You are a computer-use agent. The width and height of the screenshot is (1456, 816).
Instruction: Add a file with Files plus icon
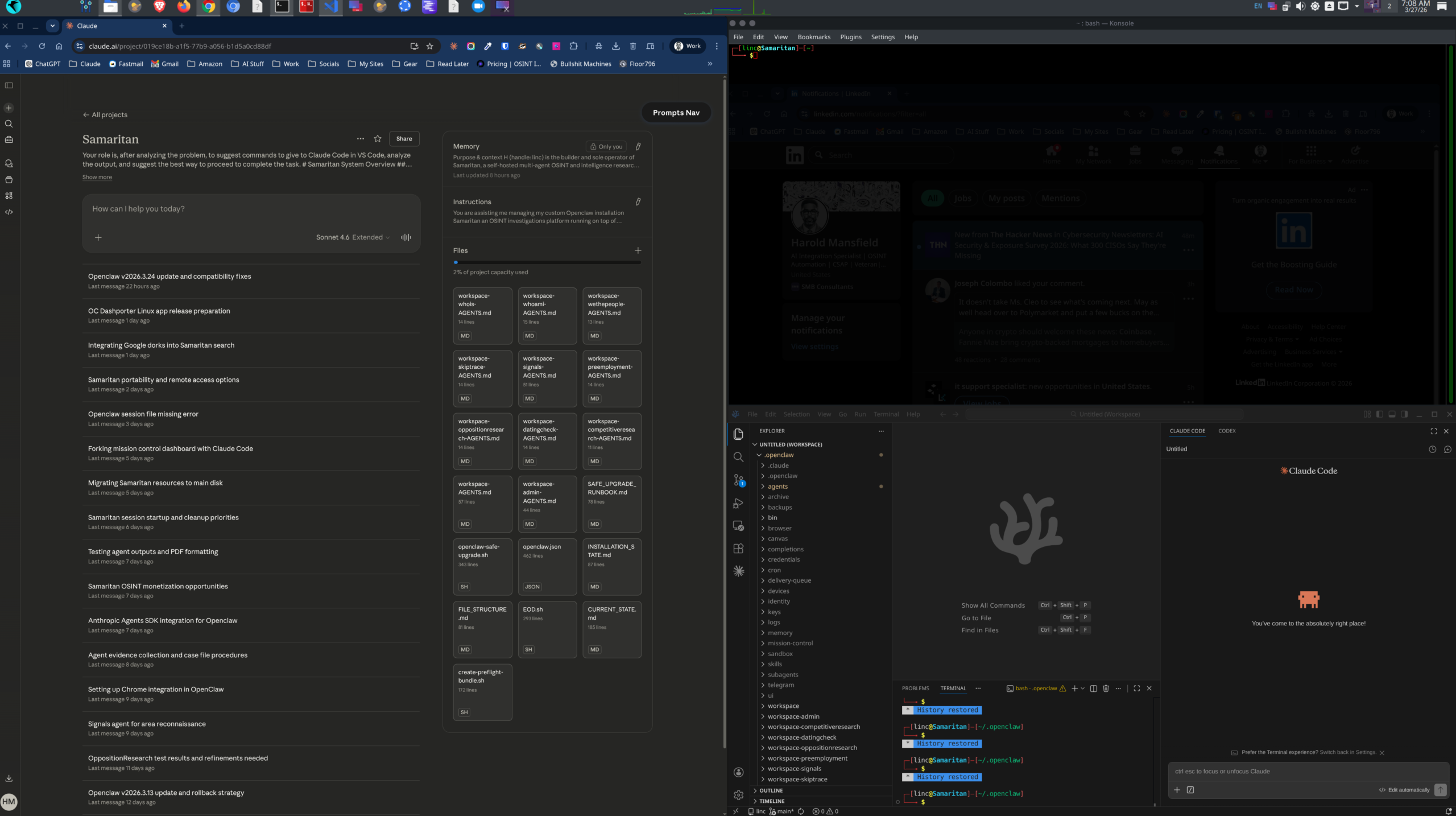638,250
